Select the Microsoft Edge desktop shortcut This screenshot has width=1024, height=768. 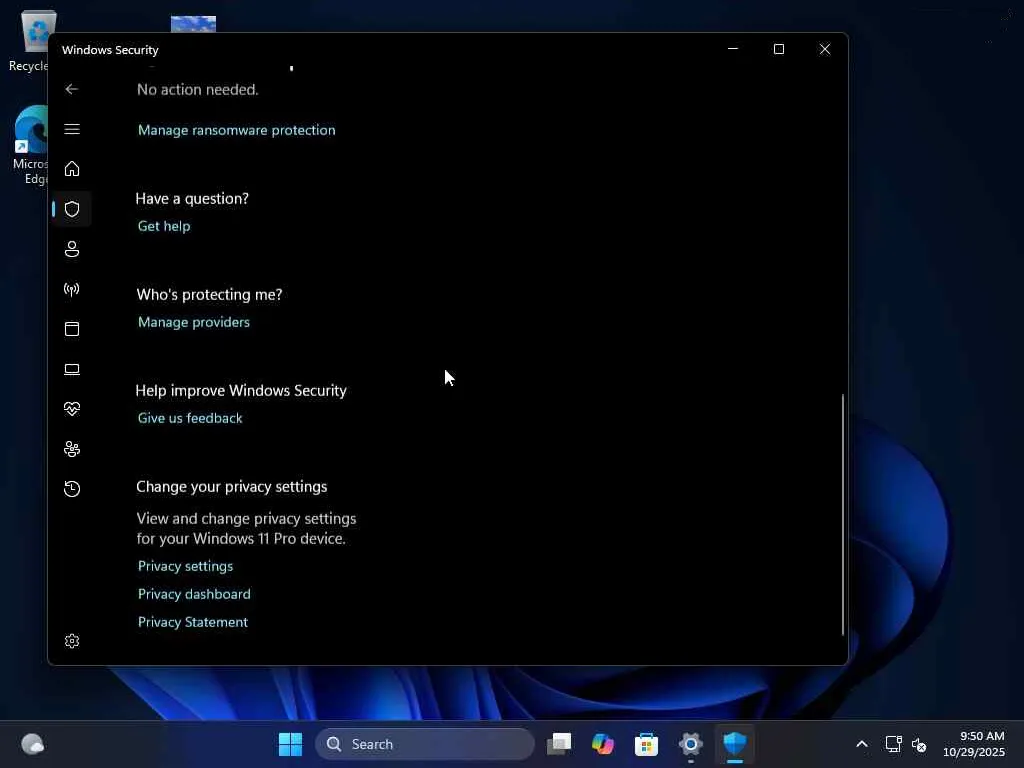tap(30, 145)
